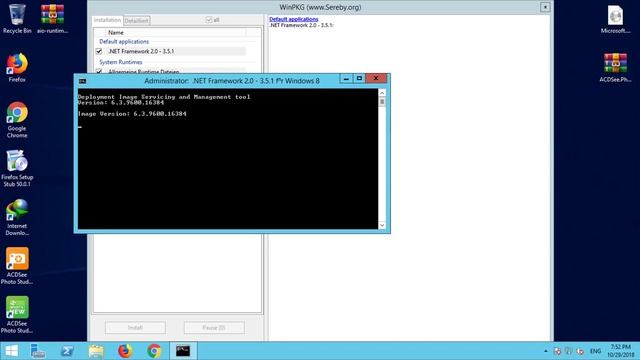This screenshot has height=360, width=640.
Task: Select the Default applications group header
Action: [x=124, y=42]
